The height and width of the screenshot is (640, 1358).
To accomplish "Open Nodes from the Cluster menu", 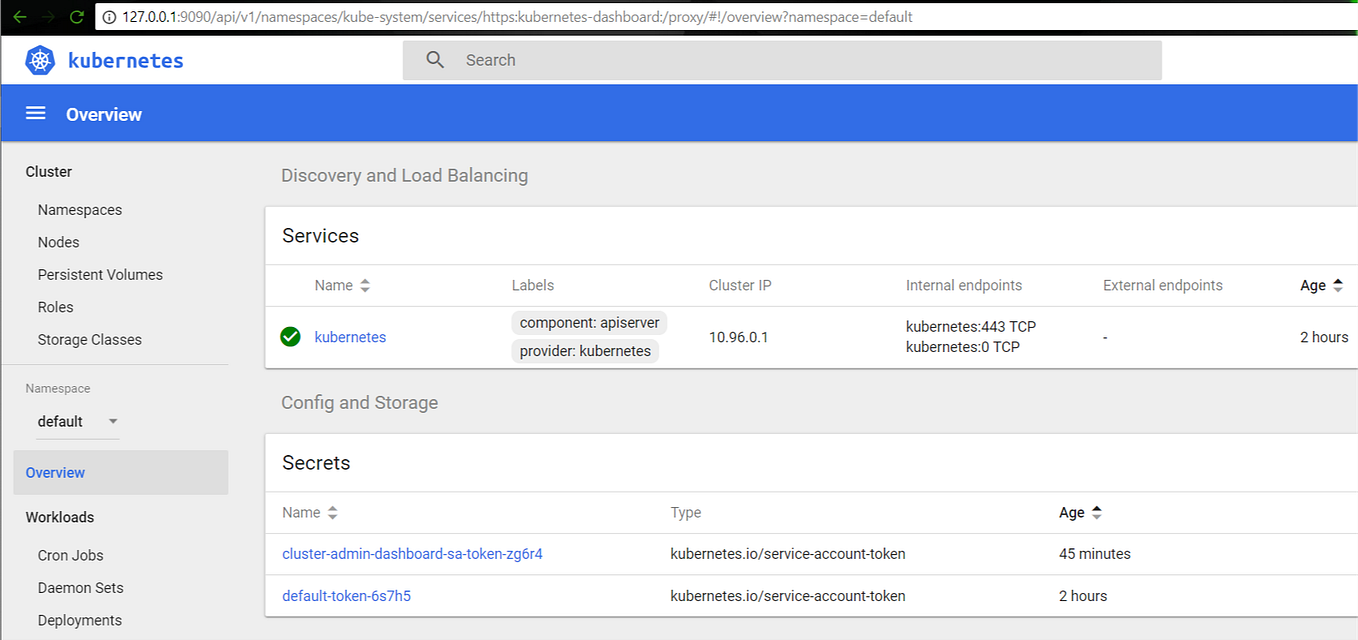I will point(58,241).
